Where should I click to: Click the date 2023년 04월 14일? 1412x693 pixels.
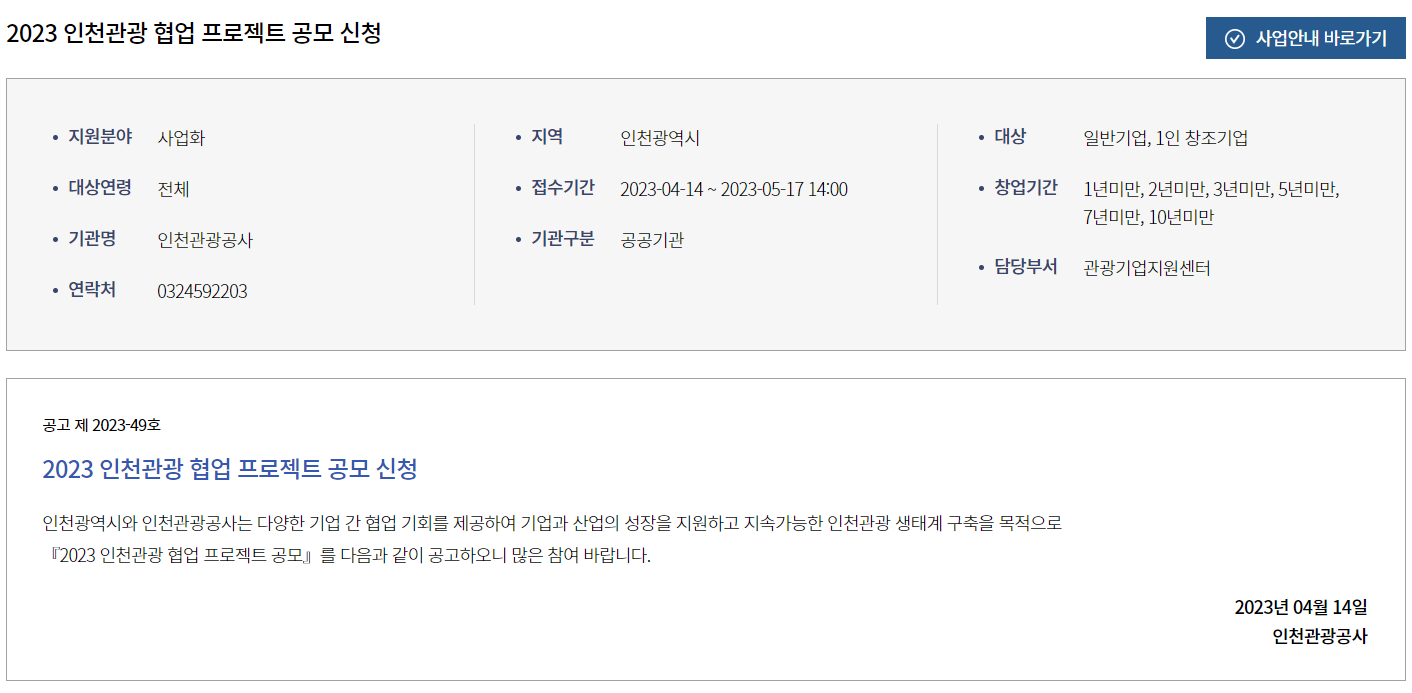(x=1301, y=607)
